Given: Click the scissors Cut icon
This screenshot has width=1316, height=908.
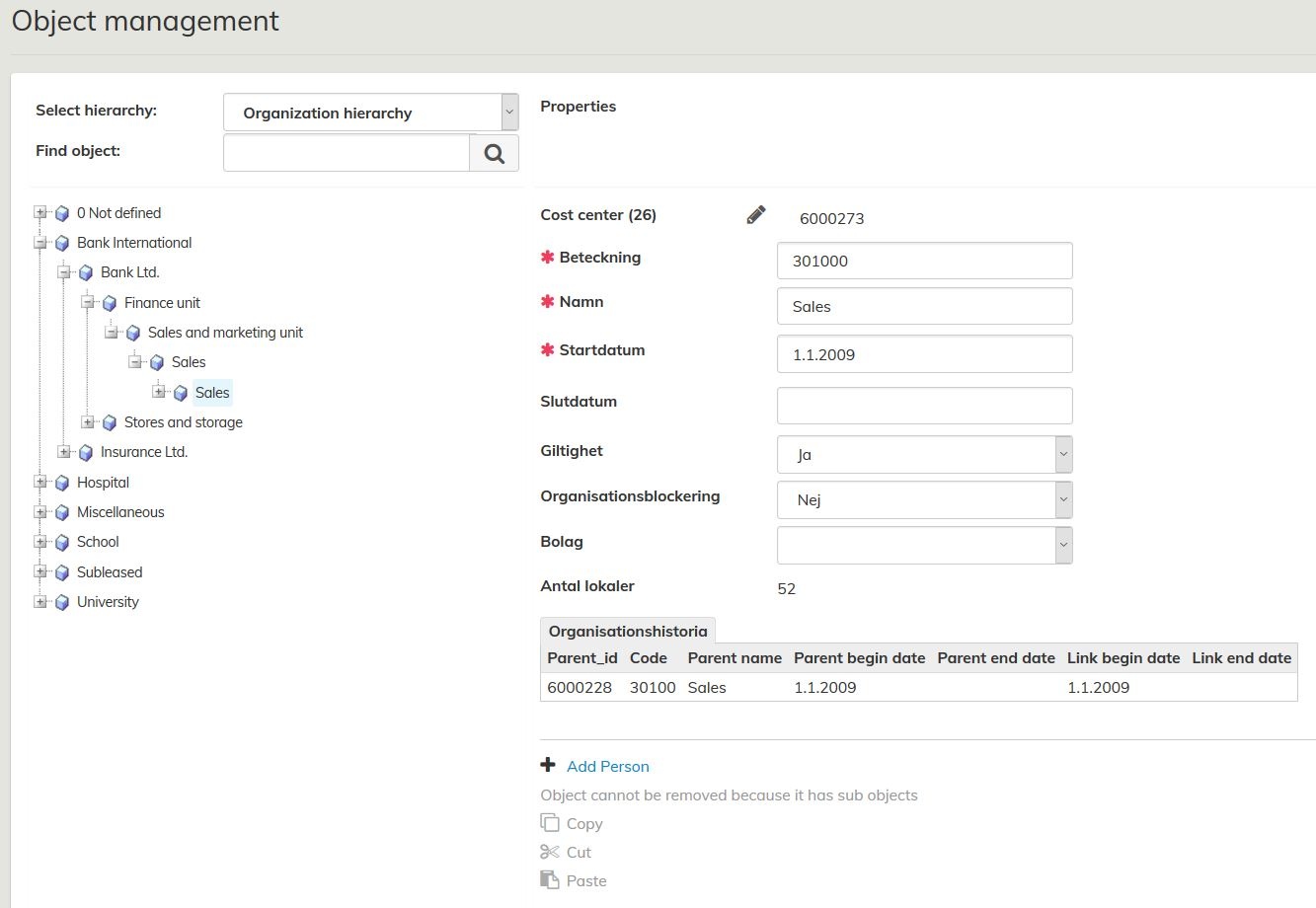Looking at the screenshot, I should [550, 852].
